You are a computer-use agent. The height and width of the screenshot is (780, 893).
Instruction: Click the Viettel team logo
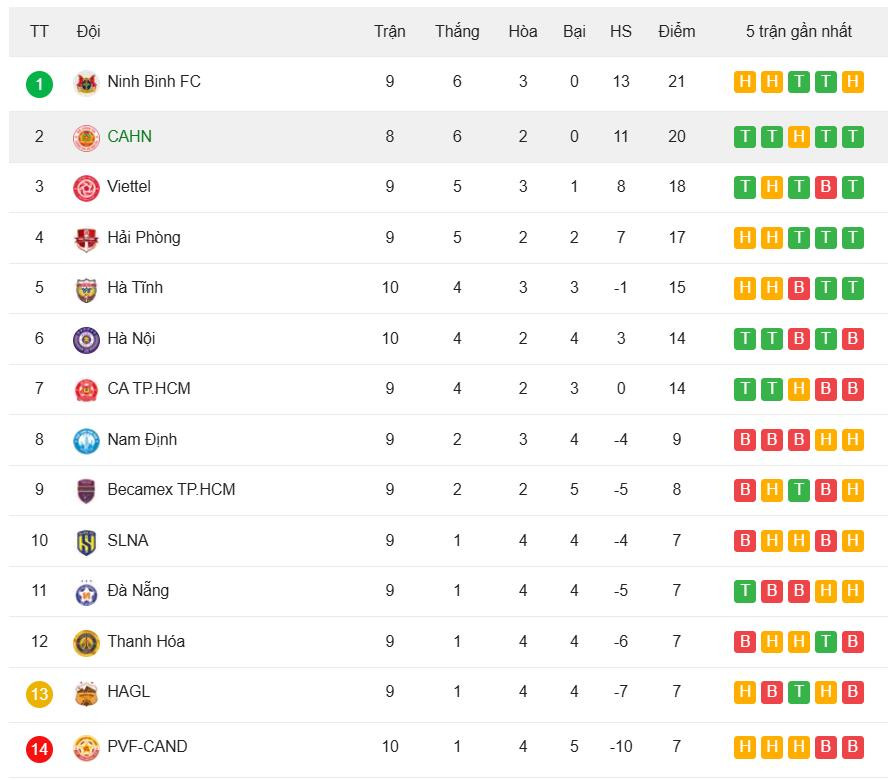[x=86, y=188]
